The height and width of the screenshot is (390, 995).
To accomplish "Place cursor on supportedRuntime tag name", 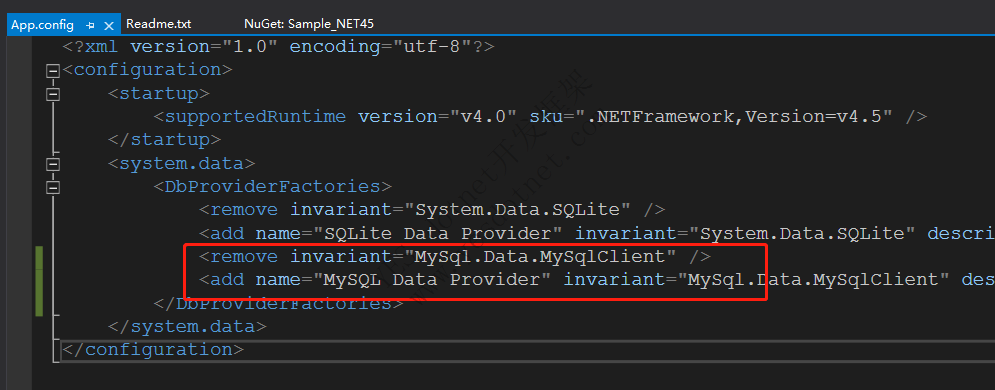I will tap(256, 117).
